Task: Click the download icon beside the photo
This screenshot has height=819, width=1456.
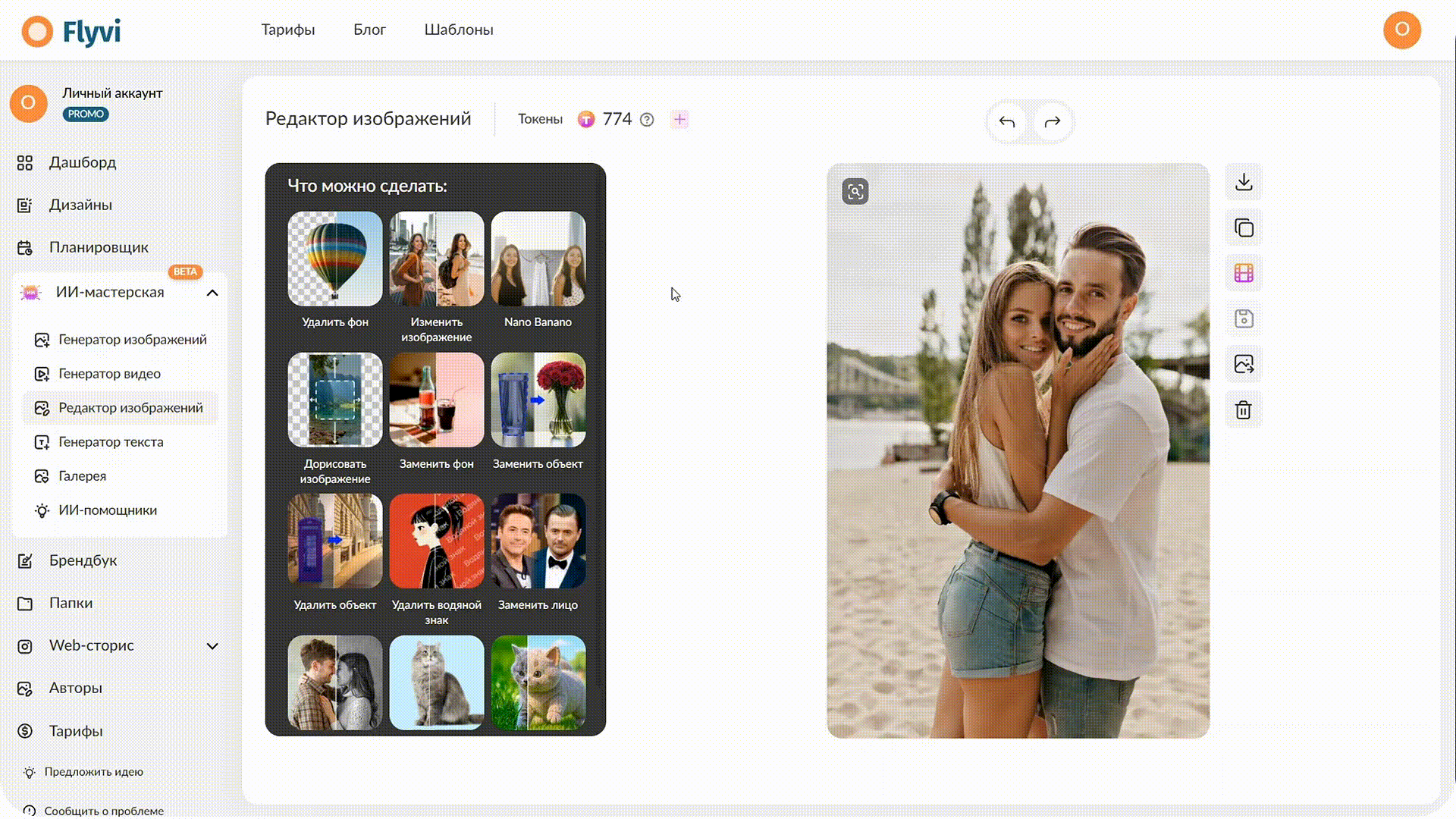Action: coord(1244,182)
